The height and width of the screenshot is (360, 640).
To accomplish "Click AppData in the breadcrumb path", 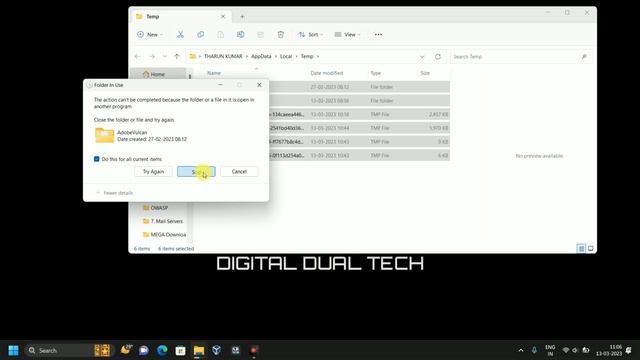I will (x=261, y=56).
